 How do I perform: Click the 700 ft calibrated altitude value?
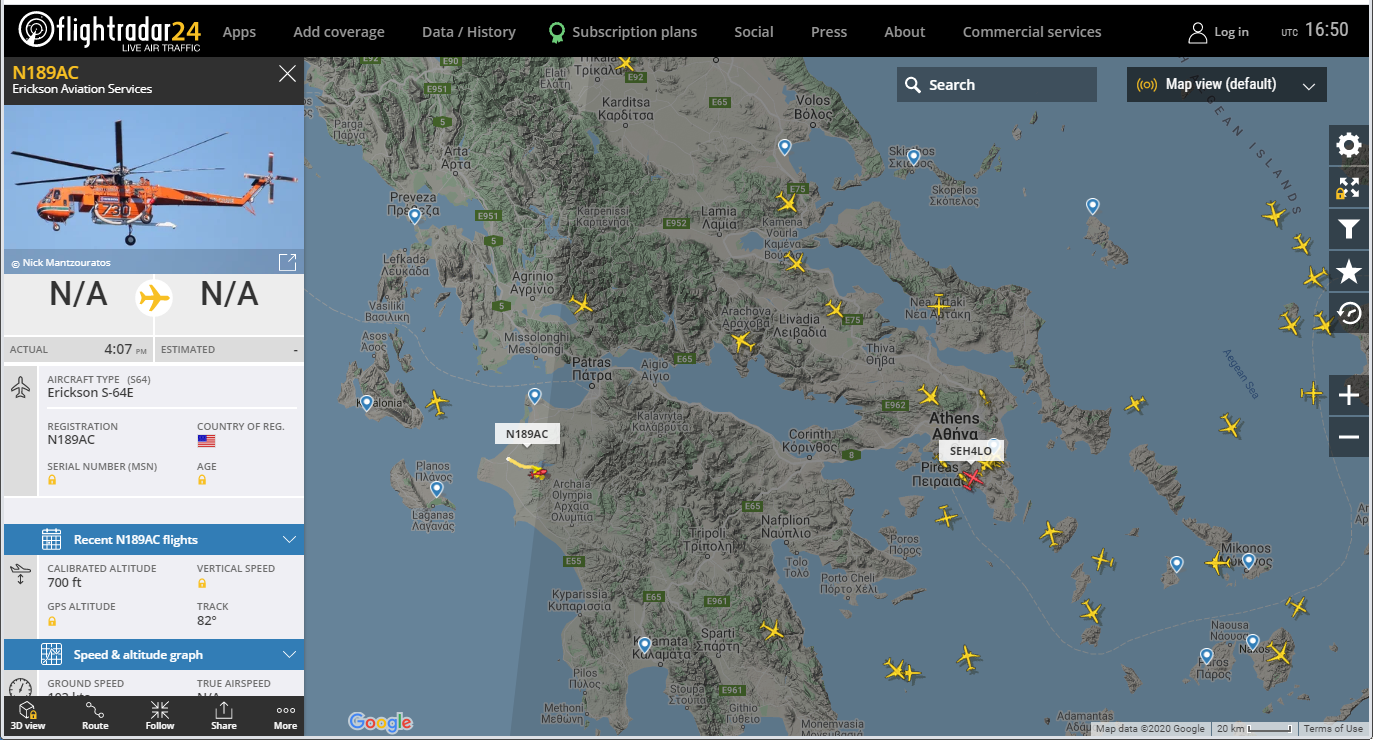click(x=65, y=583)
